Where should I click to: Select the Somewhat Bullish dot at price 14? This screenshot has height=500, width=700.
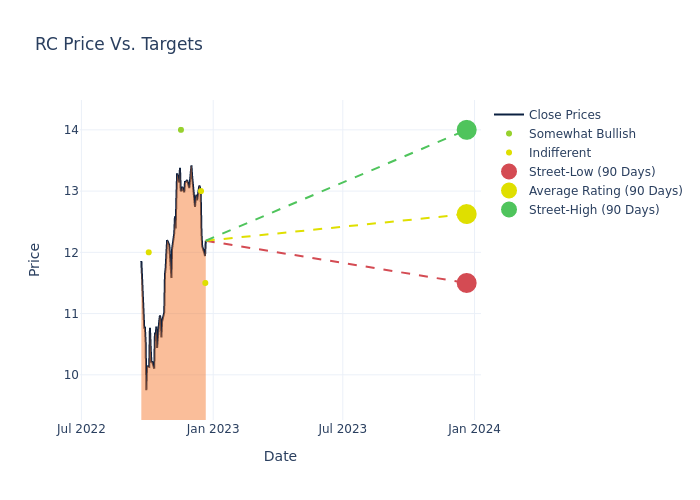click(x=181, y=130)
